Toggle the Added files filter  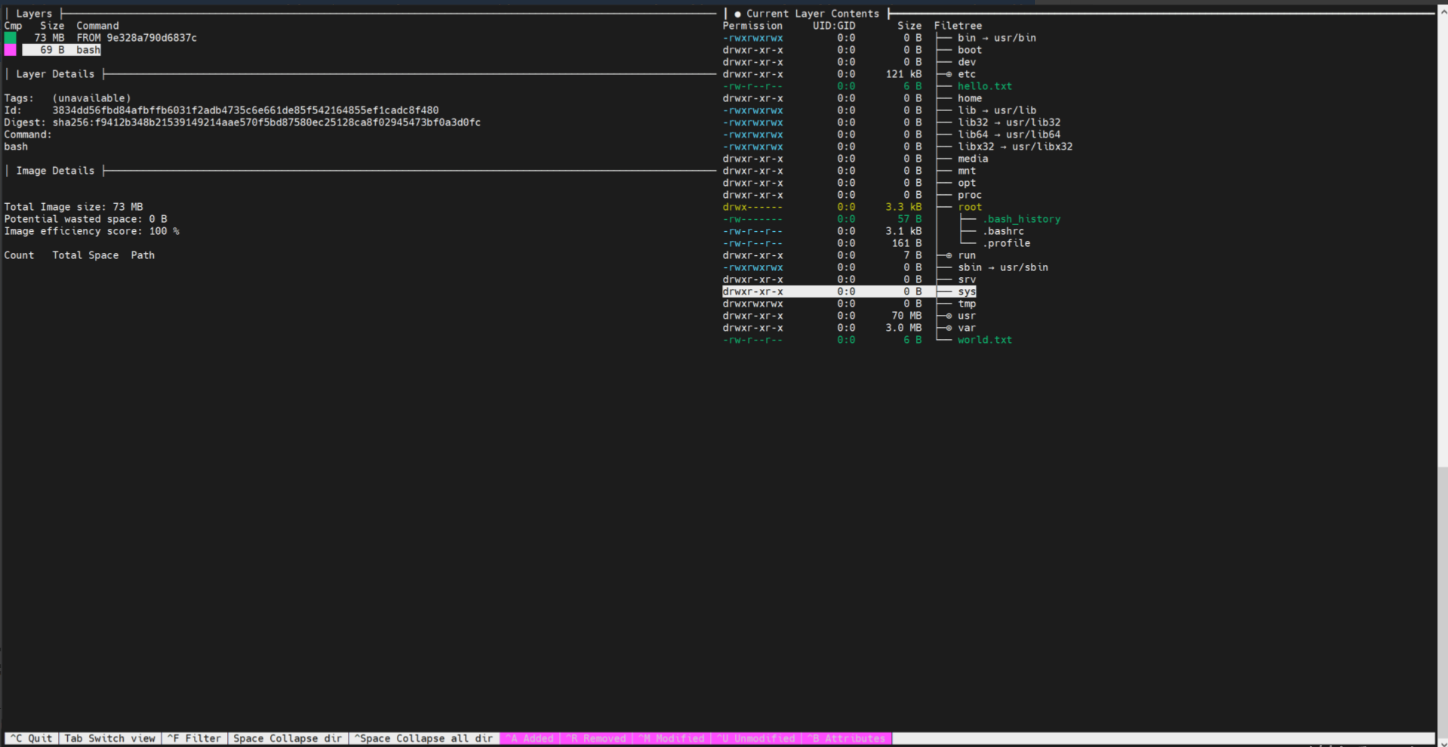(x=529, y=739)
